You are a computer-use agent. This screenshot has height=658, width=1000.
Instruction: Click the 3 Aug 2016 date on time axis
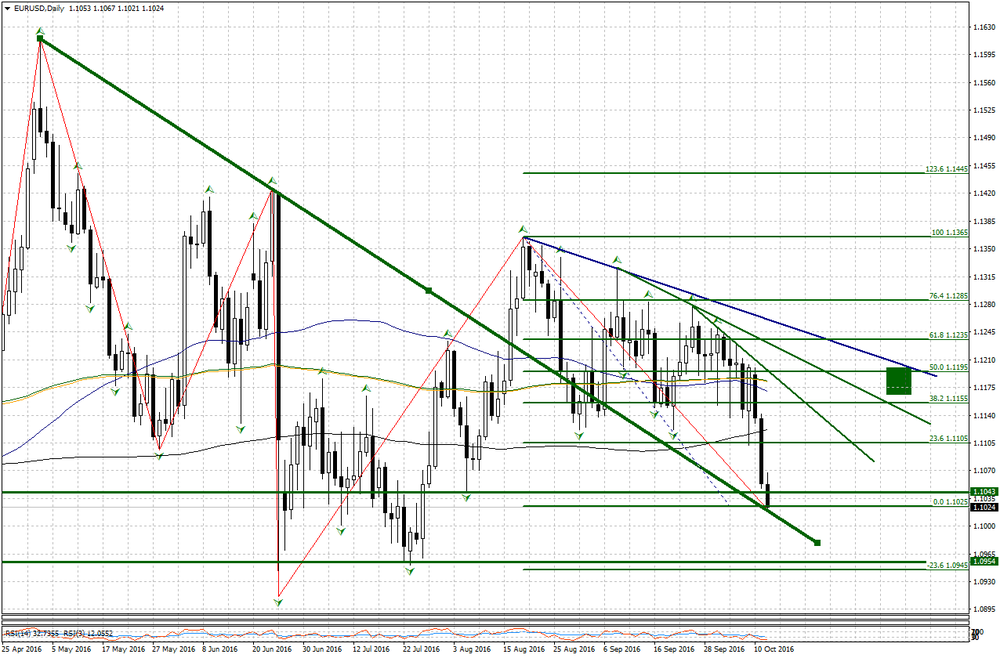click(x=472, y=649)
